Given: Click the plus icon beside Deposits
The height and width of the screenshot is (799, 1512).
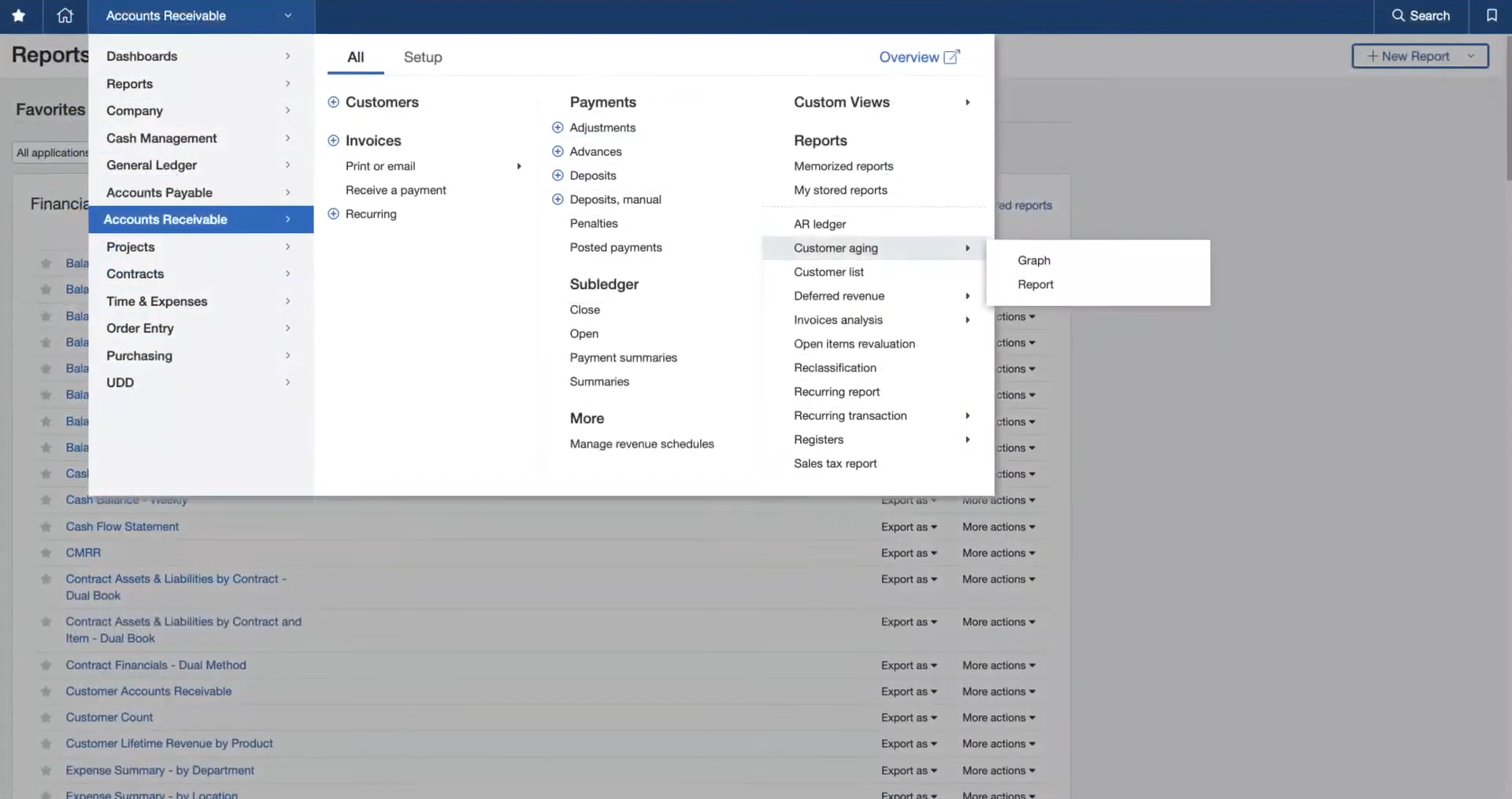Looking at the screenshot, I should [x=558, y=176].
